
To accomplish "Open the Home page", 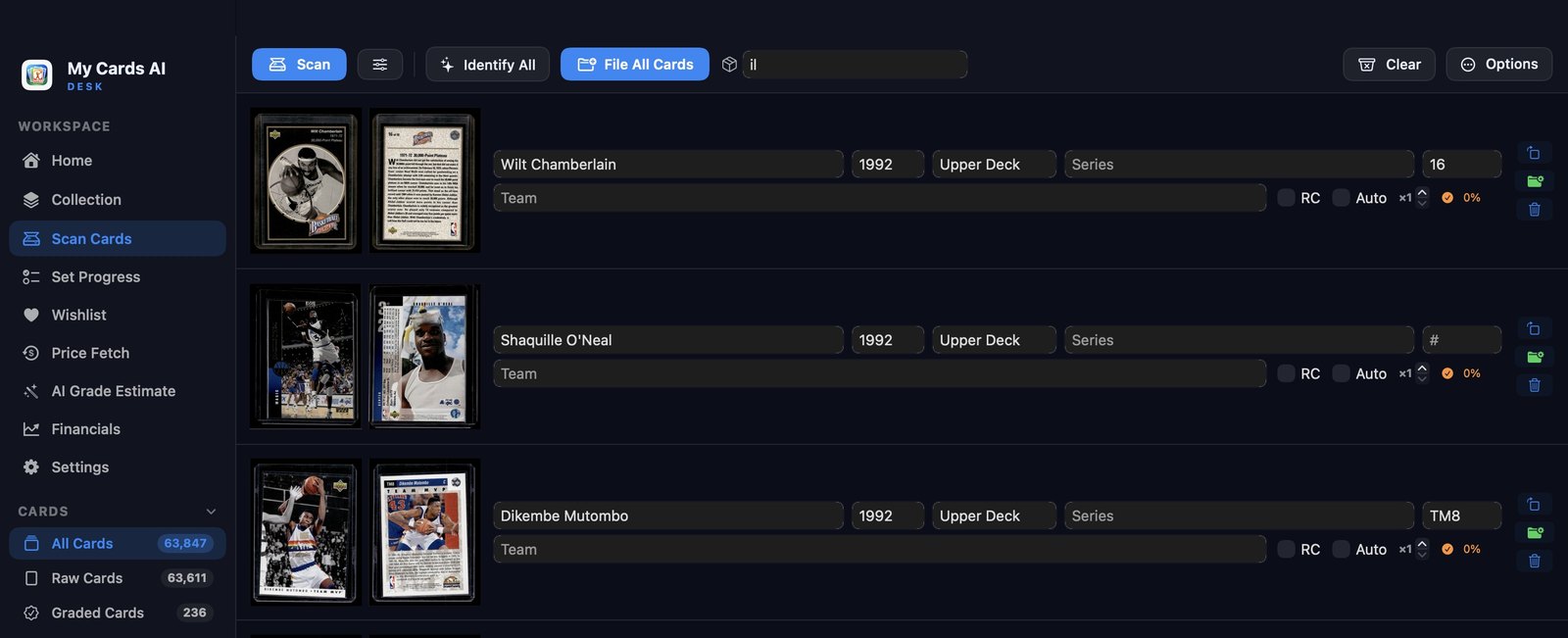I will pyautogui.click(x=118, y=161).
